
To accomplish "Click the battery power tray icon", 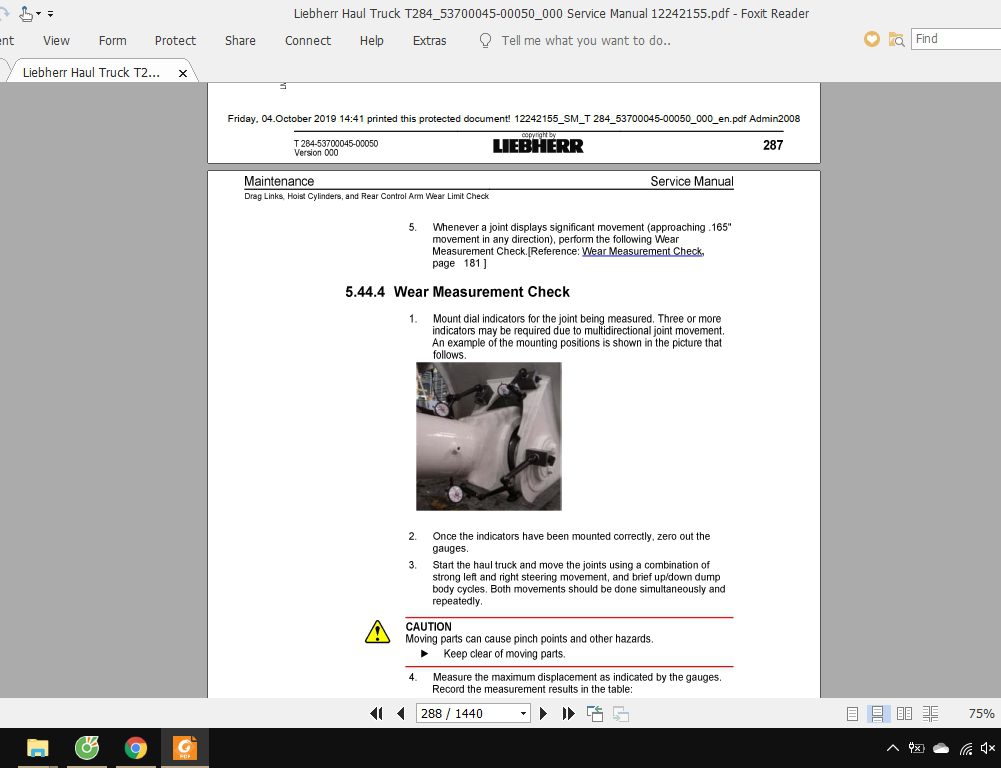I will click(x=916, y=748).
